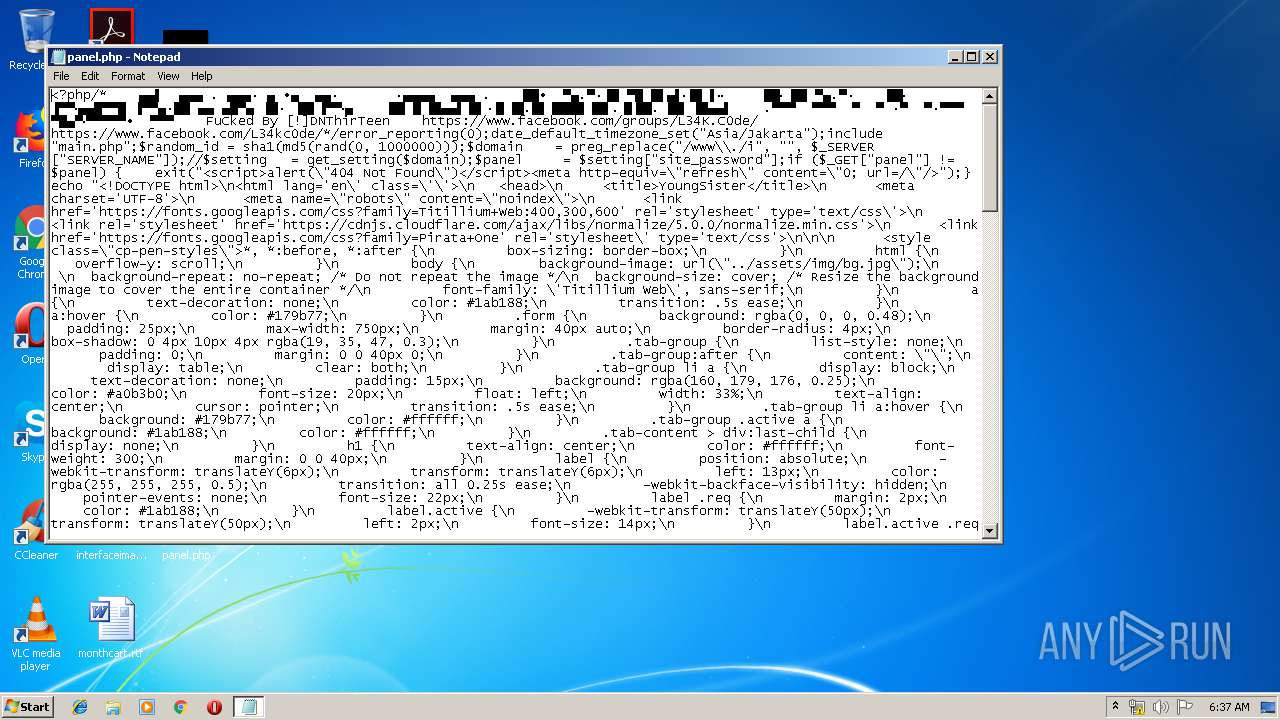This screenshot has height=720, width=1280.
Task: Open Opera from the taskbar
Action: click(x=214, y=707)
